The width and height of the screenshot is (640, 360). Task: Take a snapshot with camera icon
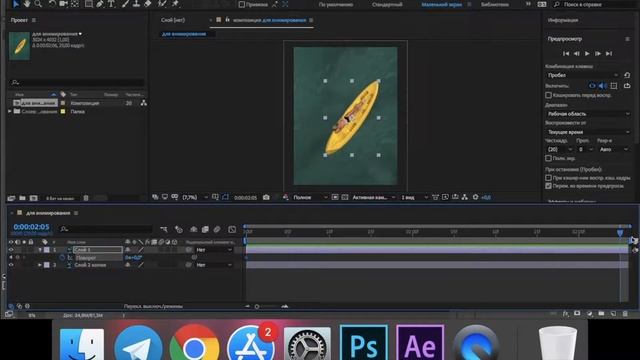click(x=266, y=197)
